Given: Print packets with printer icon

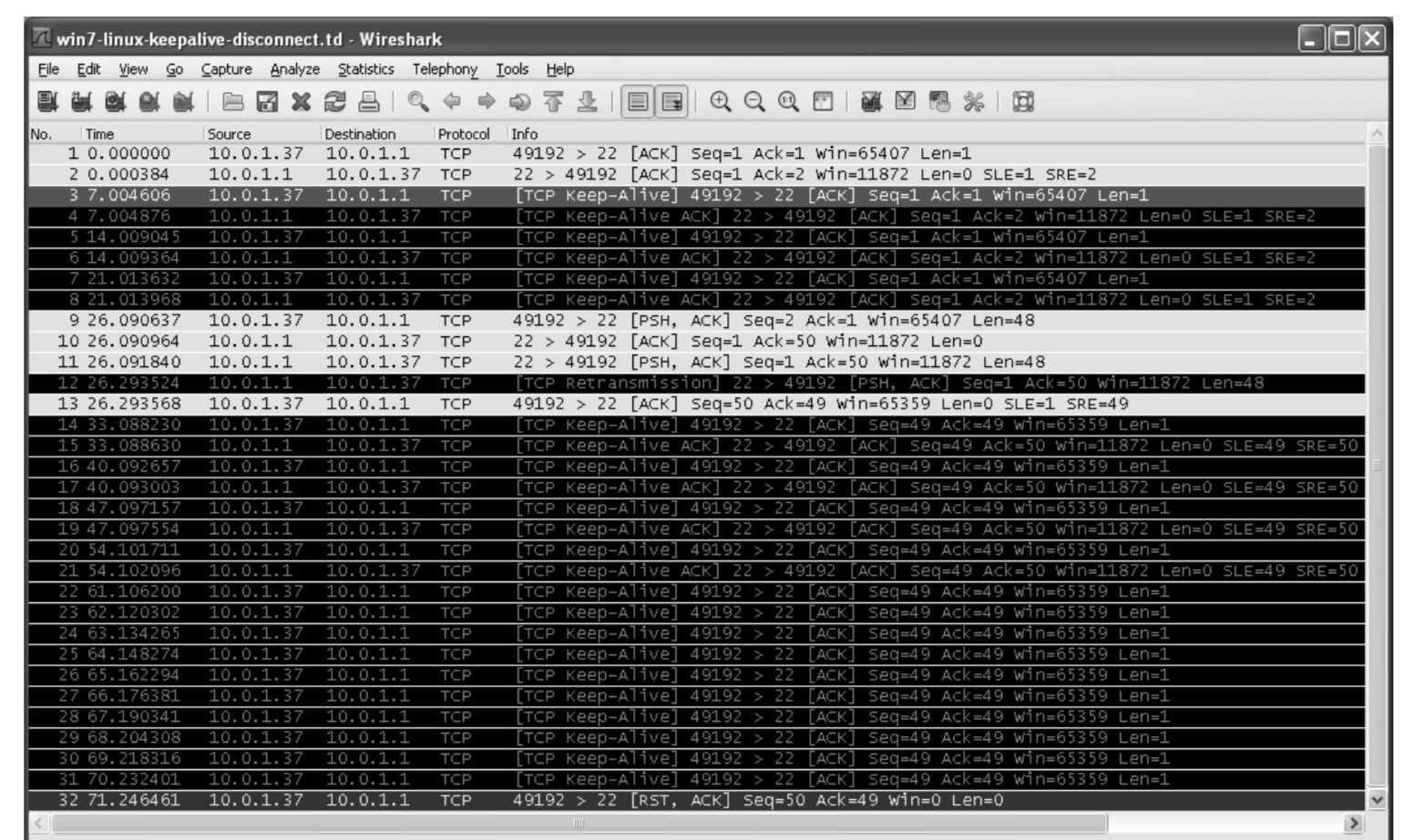Looking at the screenshot, I should (x=368, y=102).
